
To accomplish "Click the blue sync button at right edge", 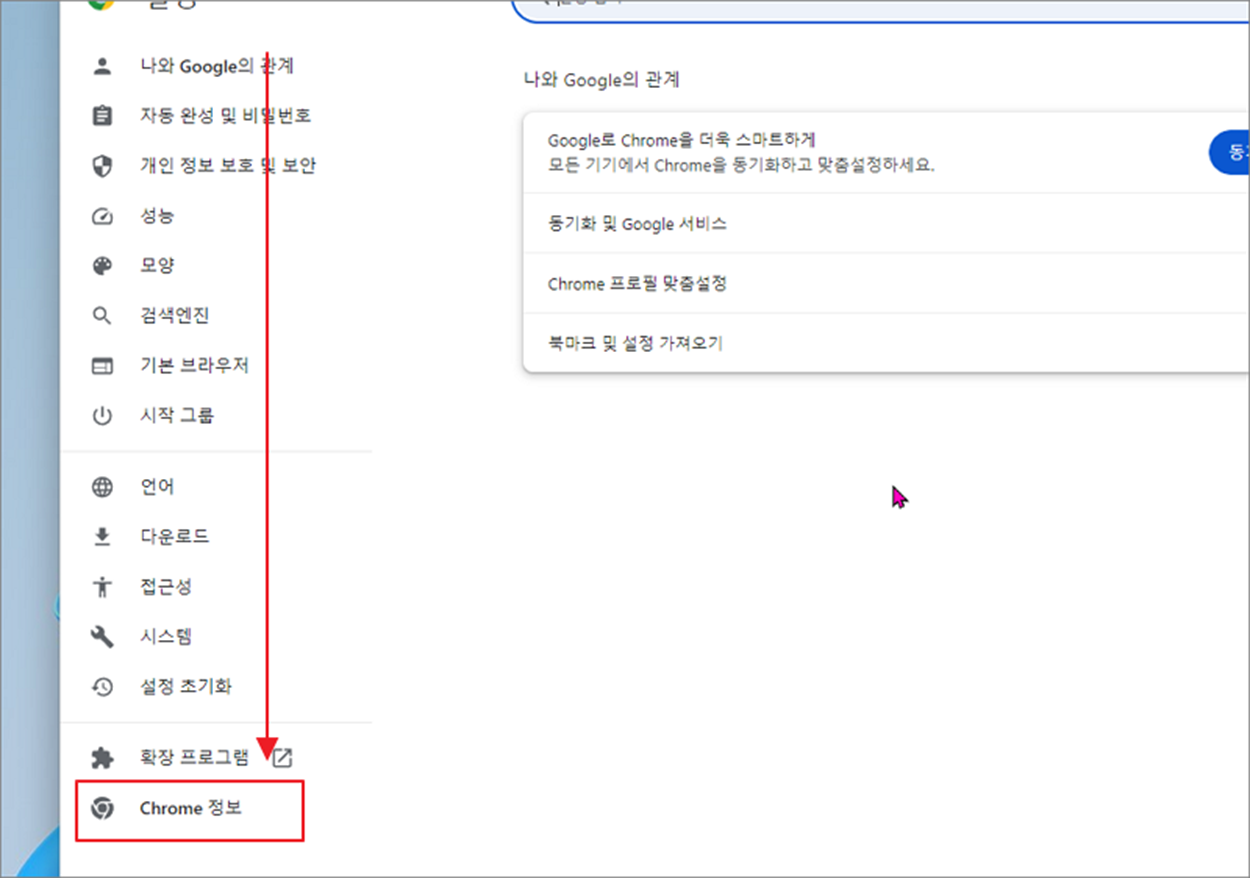I will [x=1230, y=152].
